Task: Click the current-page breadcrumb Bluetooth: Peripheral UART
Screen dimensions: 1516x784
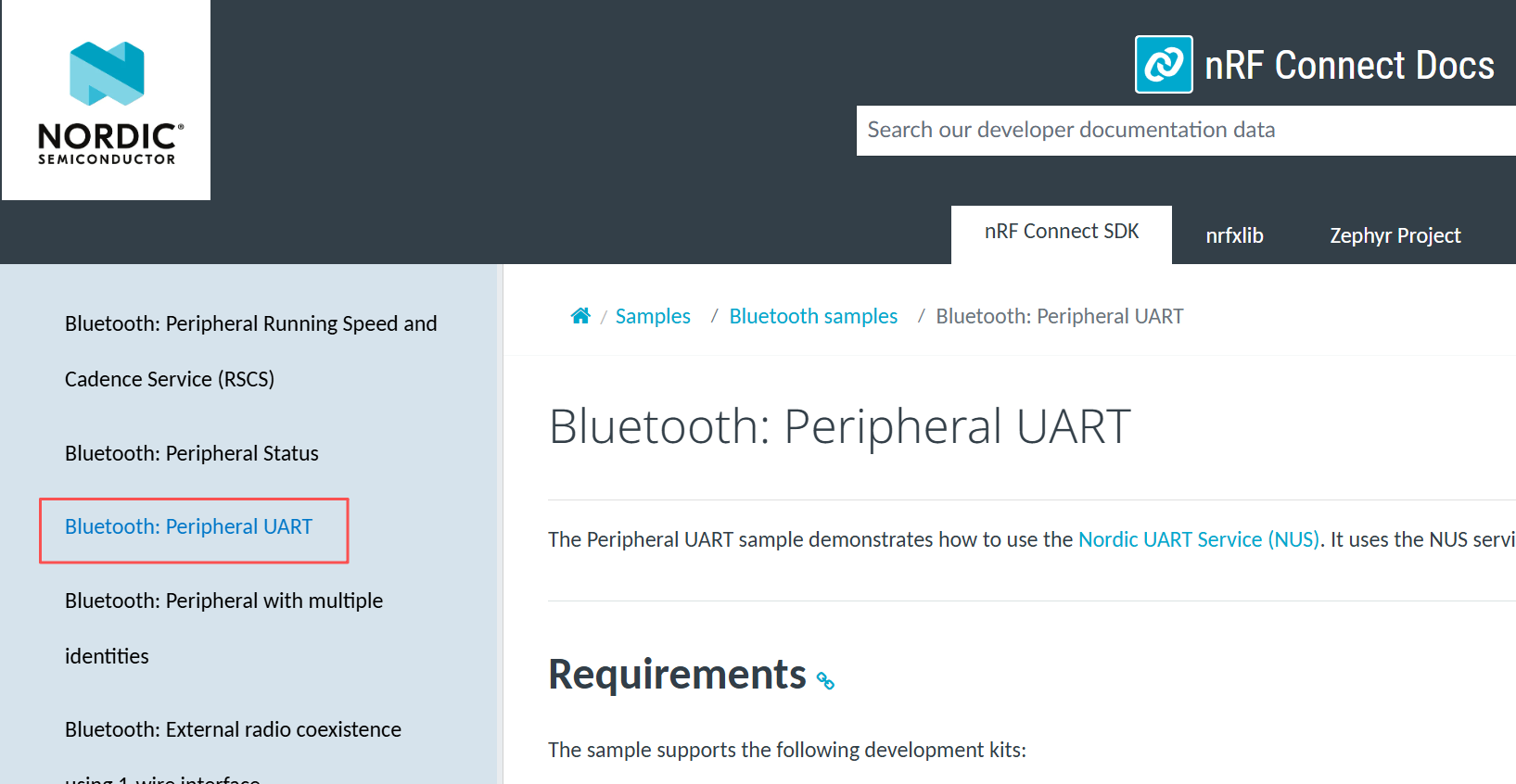Action: [1060, 316]
